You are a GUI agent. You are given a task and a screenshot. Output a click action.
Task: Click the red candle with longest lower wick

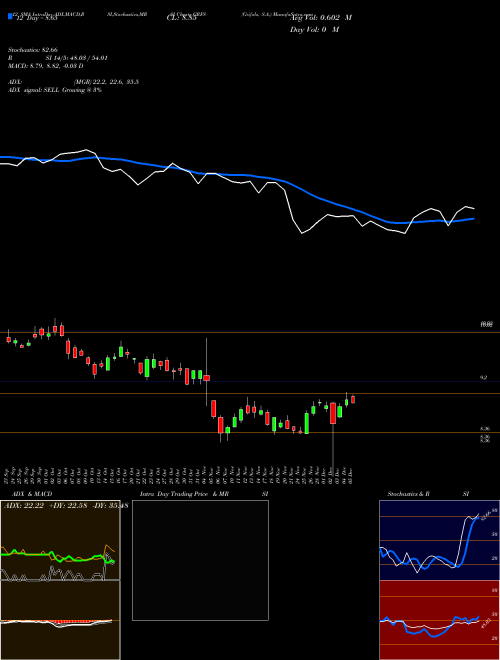333,413
